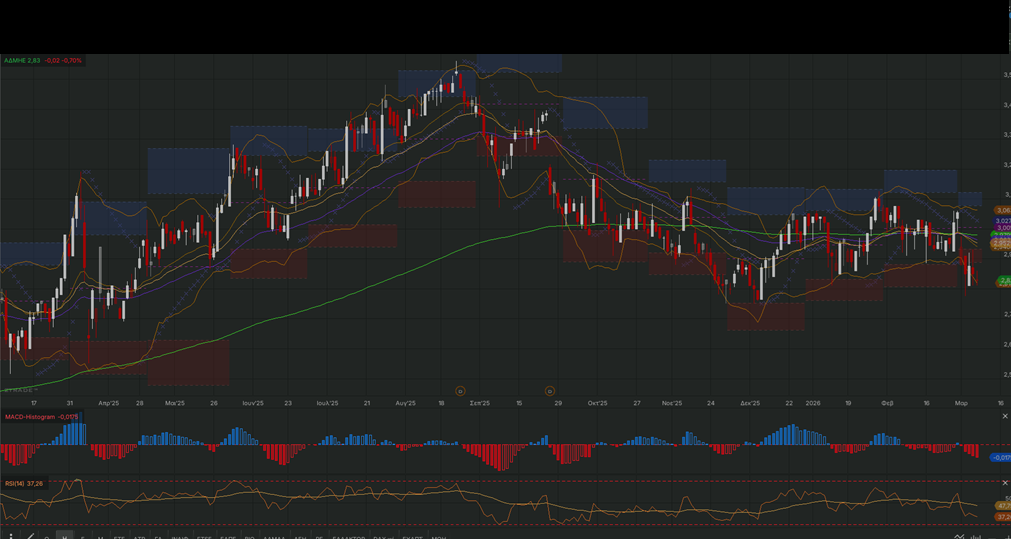
Task: Select the dark blue 3,02 price tag
Action: click(x=1003, y=220)
